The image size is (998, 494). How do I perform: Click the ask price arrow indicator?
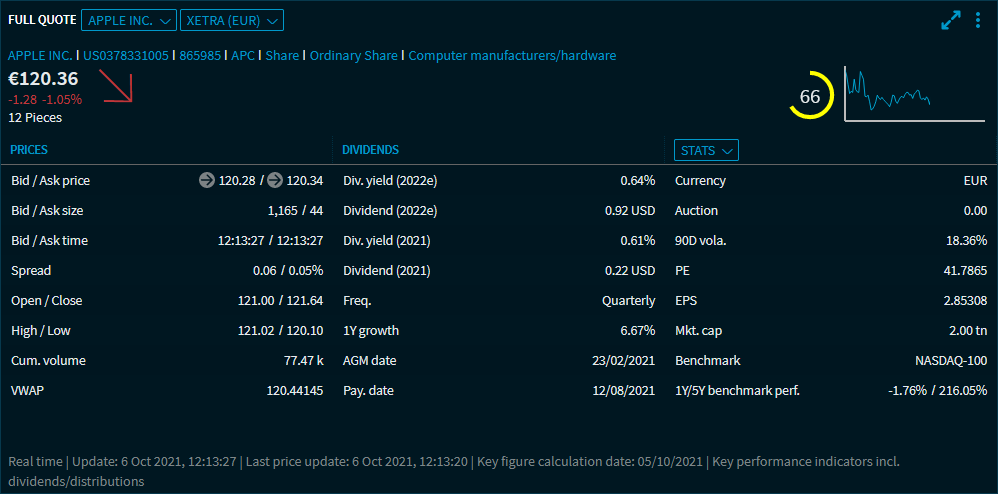[x=274, y=180]
